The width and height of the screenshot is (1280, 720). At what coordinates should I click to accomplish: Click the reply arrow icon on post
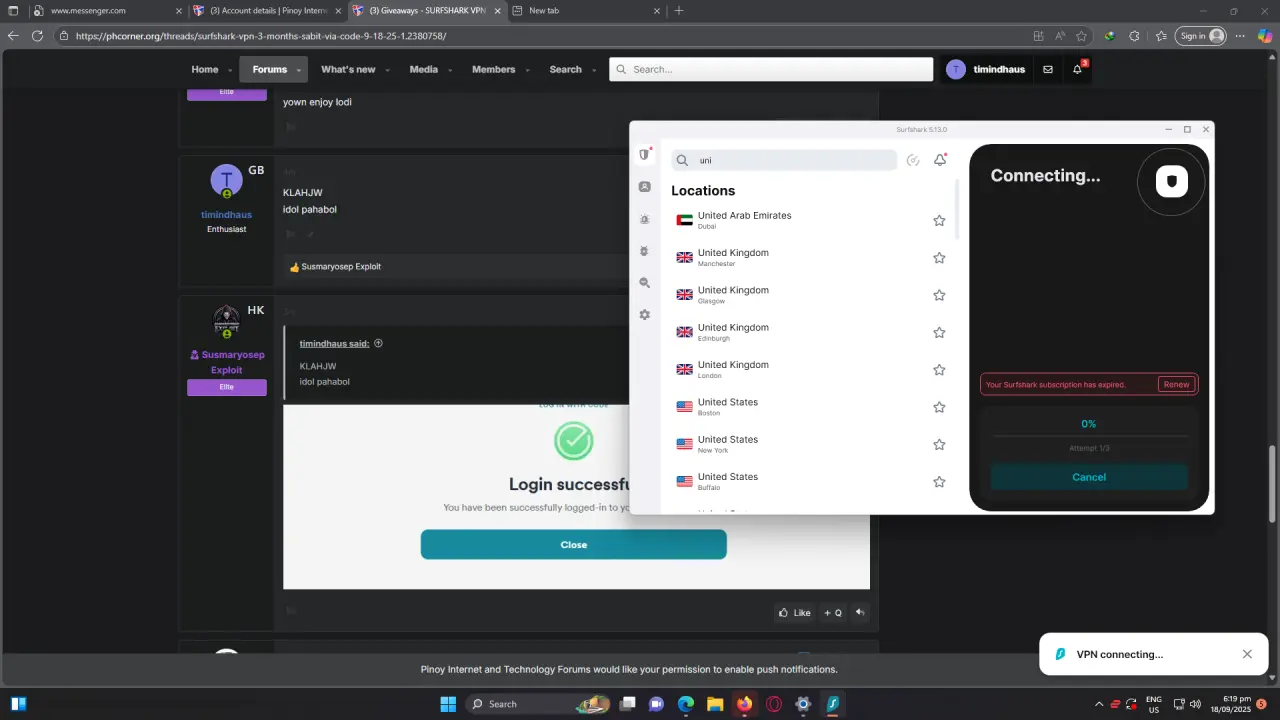point(860,613)
